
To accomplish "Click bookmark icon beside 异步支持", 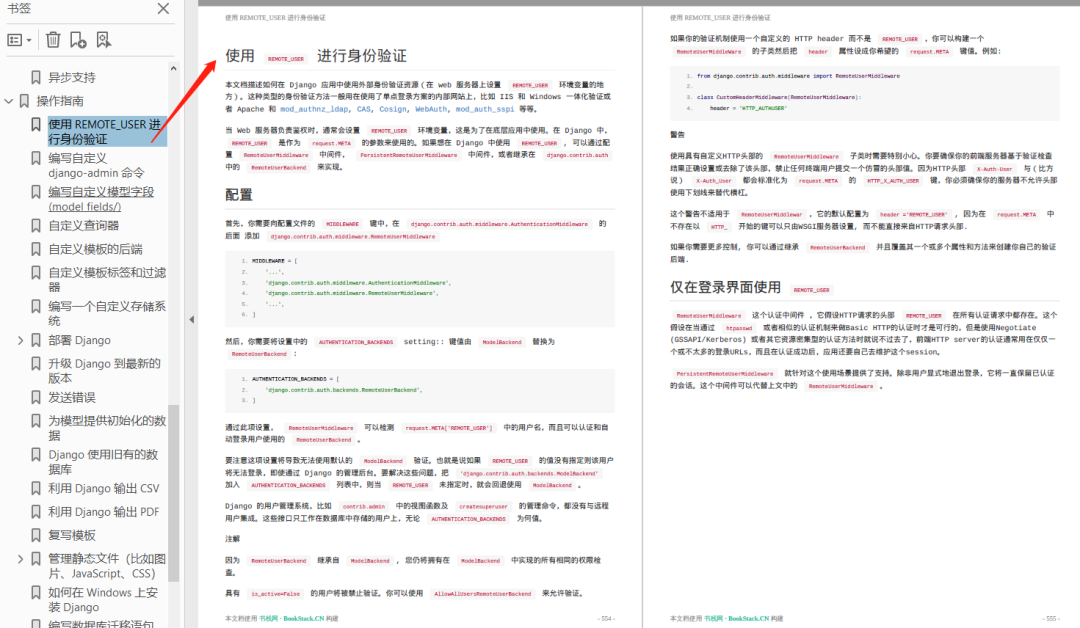I will 36,77.
